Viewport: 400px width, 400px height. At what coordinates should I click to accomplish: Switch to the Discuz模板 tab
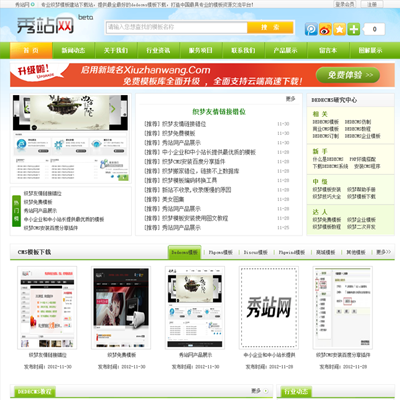click(255, 252)
